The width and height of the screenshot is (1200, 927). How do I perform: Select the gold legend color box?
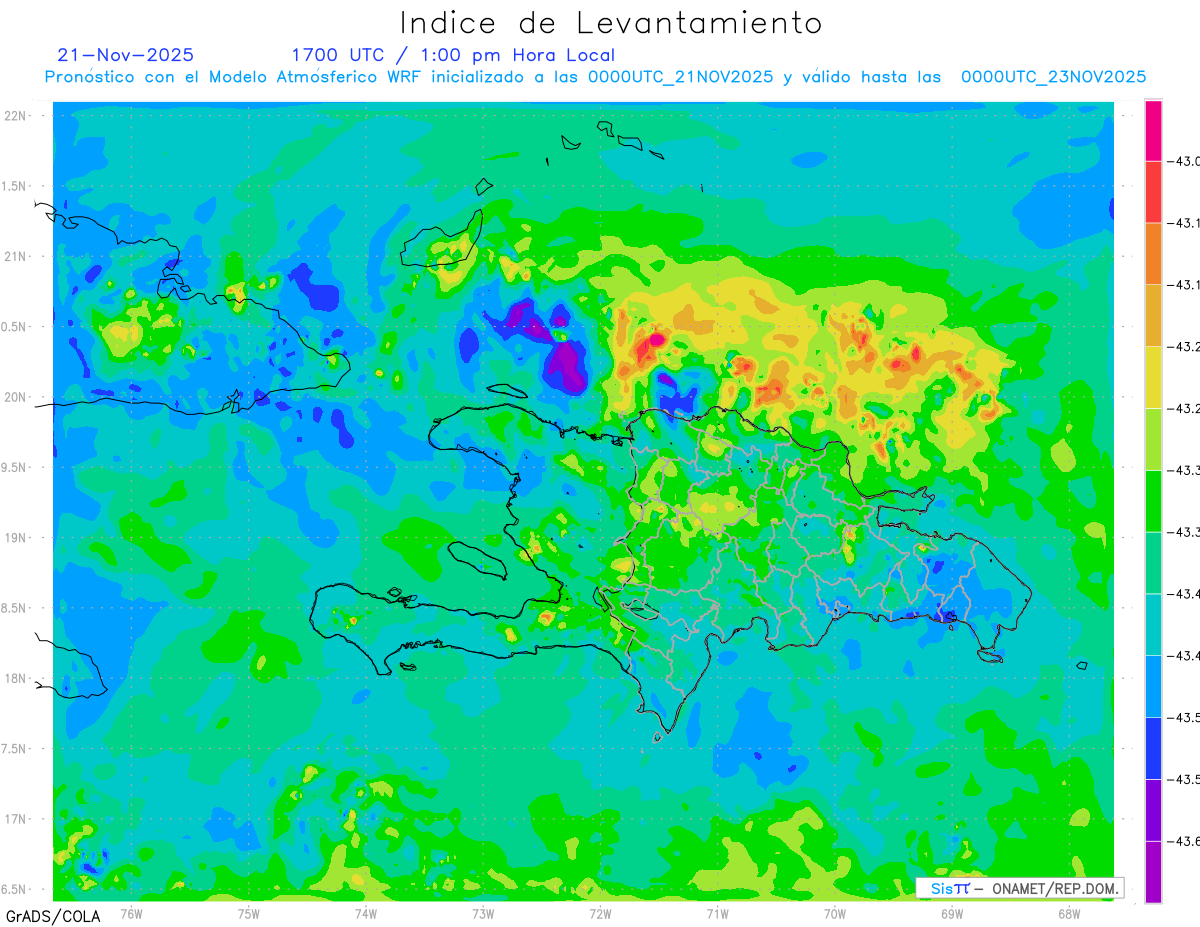(x=1153, y=315)
